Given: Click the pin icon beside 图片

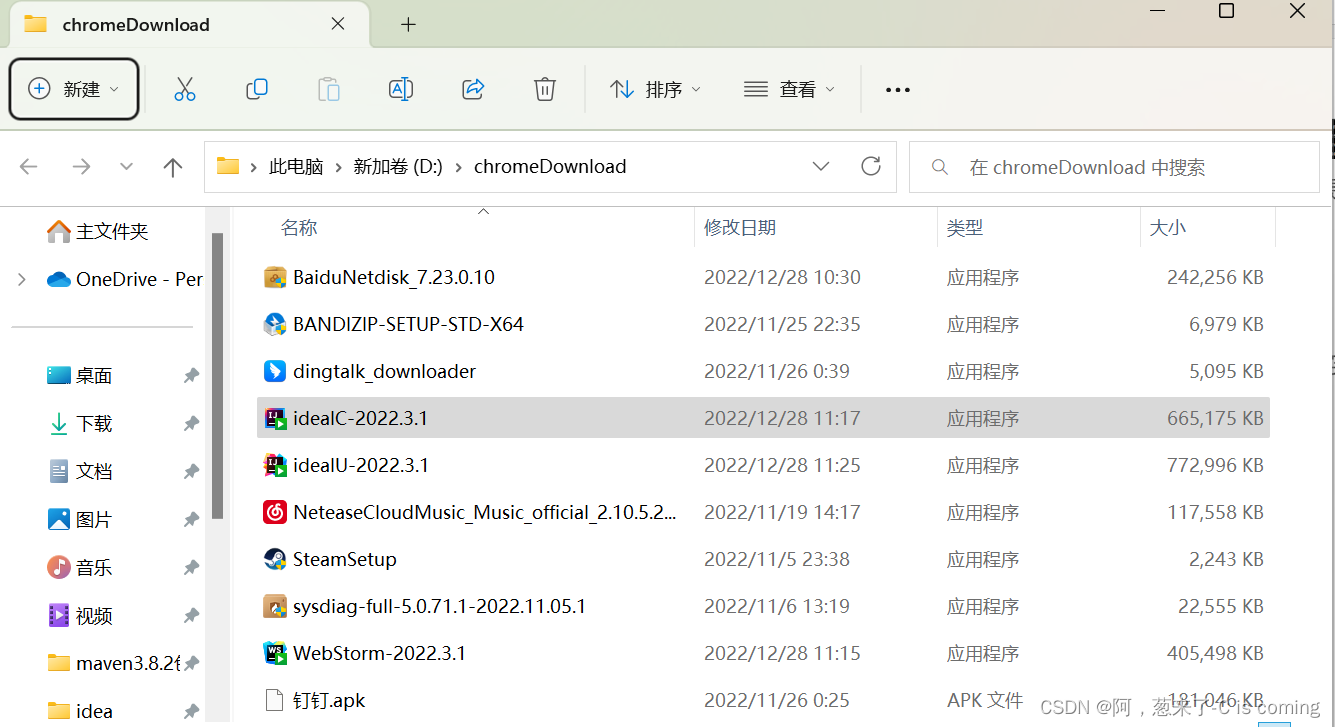Looking at the screenshot, I should click(x=191, y=520).
